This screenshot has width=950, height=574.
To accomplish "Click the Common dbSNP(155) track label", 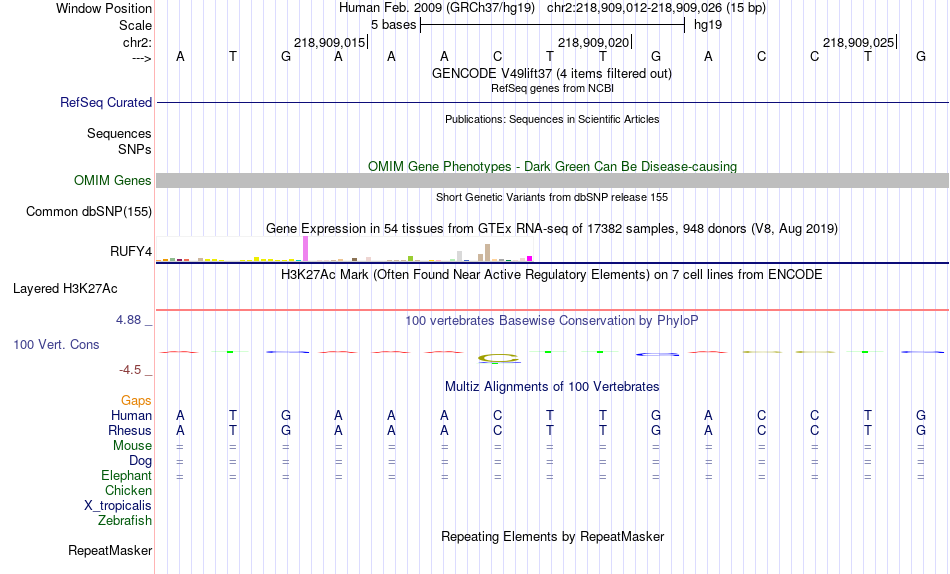I will [x=88, y=212].
